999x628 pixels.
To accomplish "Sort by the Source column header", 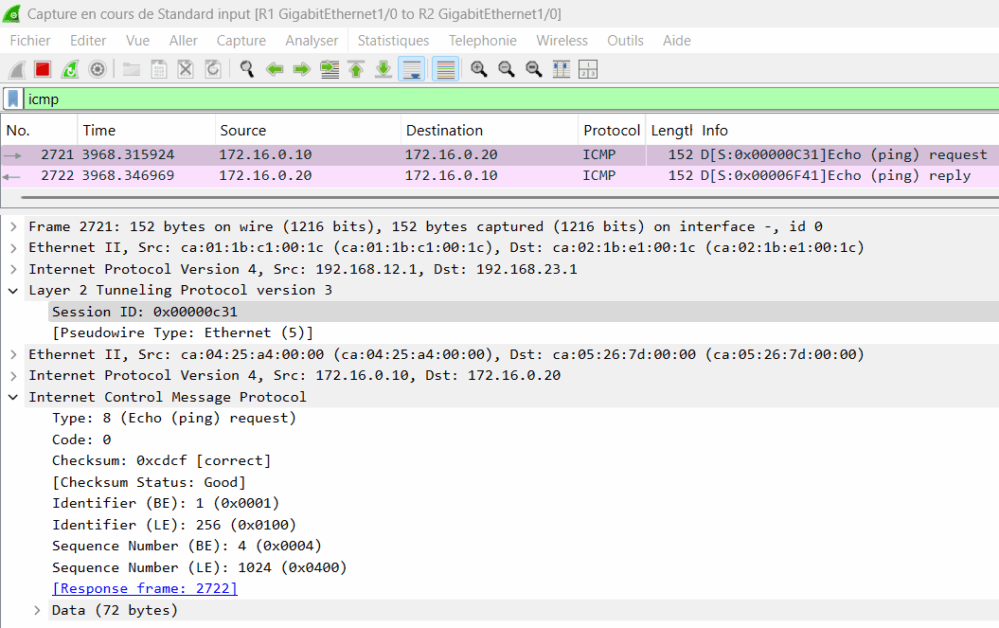I will 308,131.
